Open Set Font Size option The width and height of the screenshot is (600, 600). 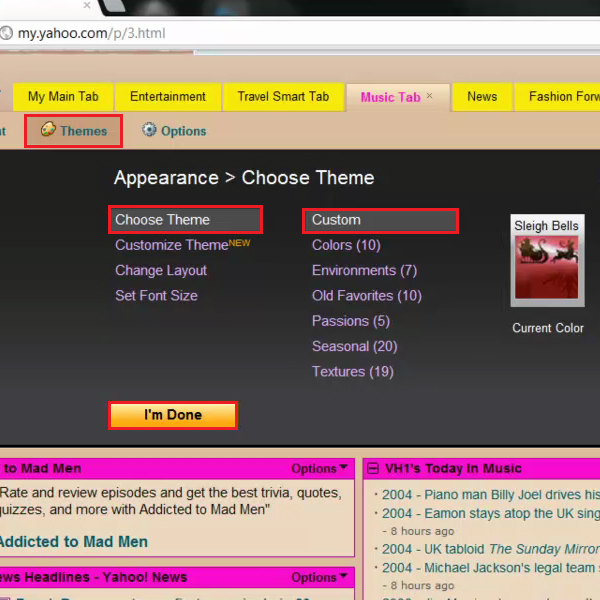[156, 296]
